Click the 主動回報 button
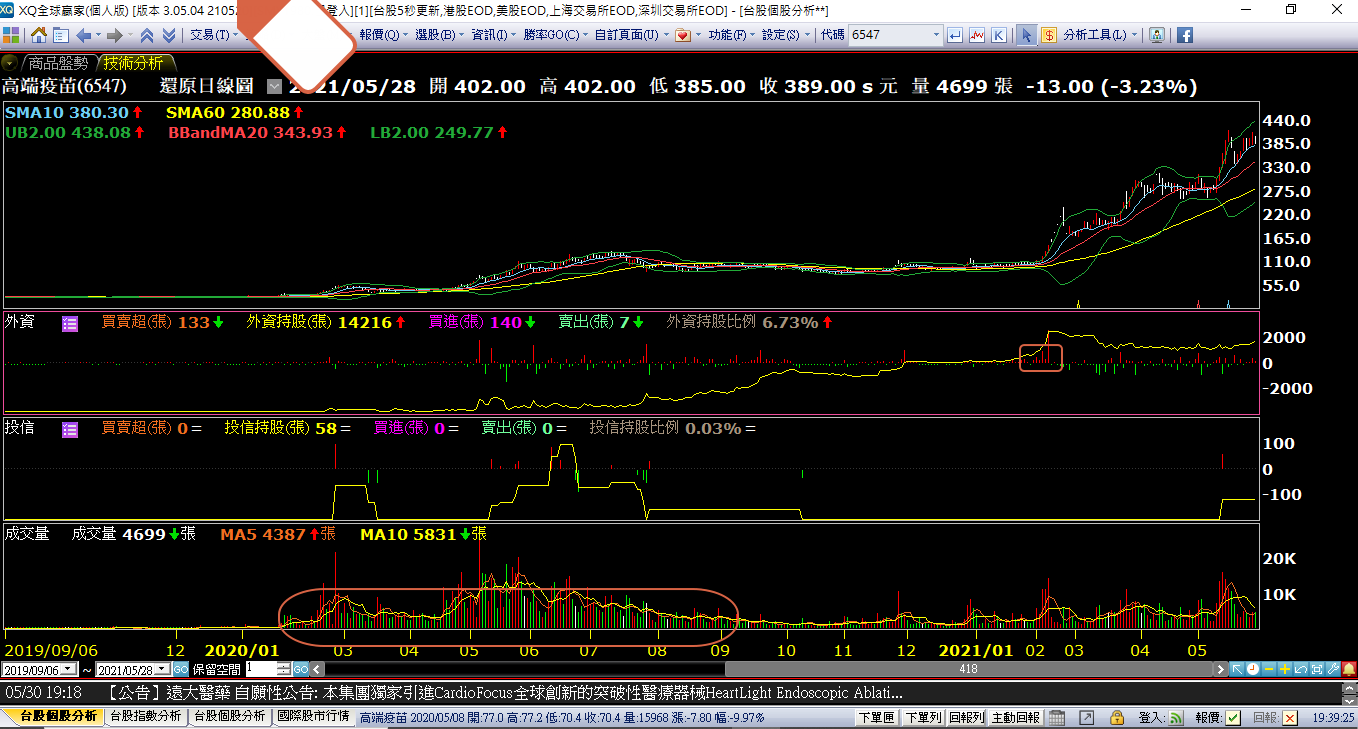1358x729 pixels. click(x=1015, y=717)
